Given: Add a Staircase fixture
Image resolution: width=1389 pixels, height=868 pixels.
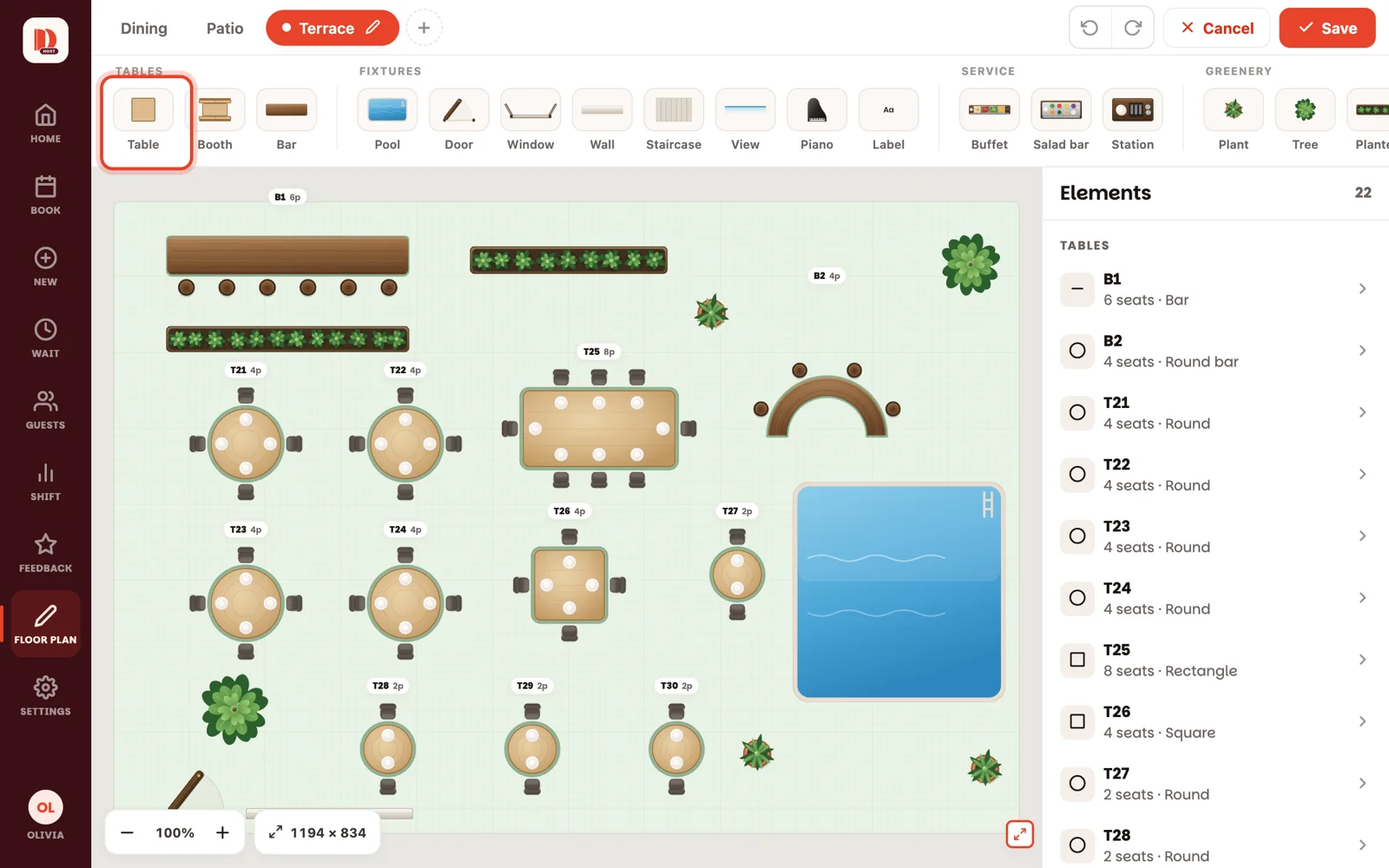Looking at the screenshot, I should coord(674,121).
